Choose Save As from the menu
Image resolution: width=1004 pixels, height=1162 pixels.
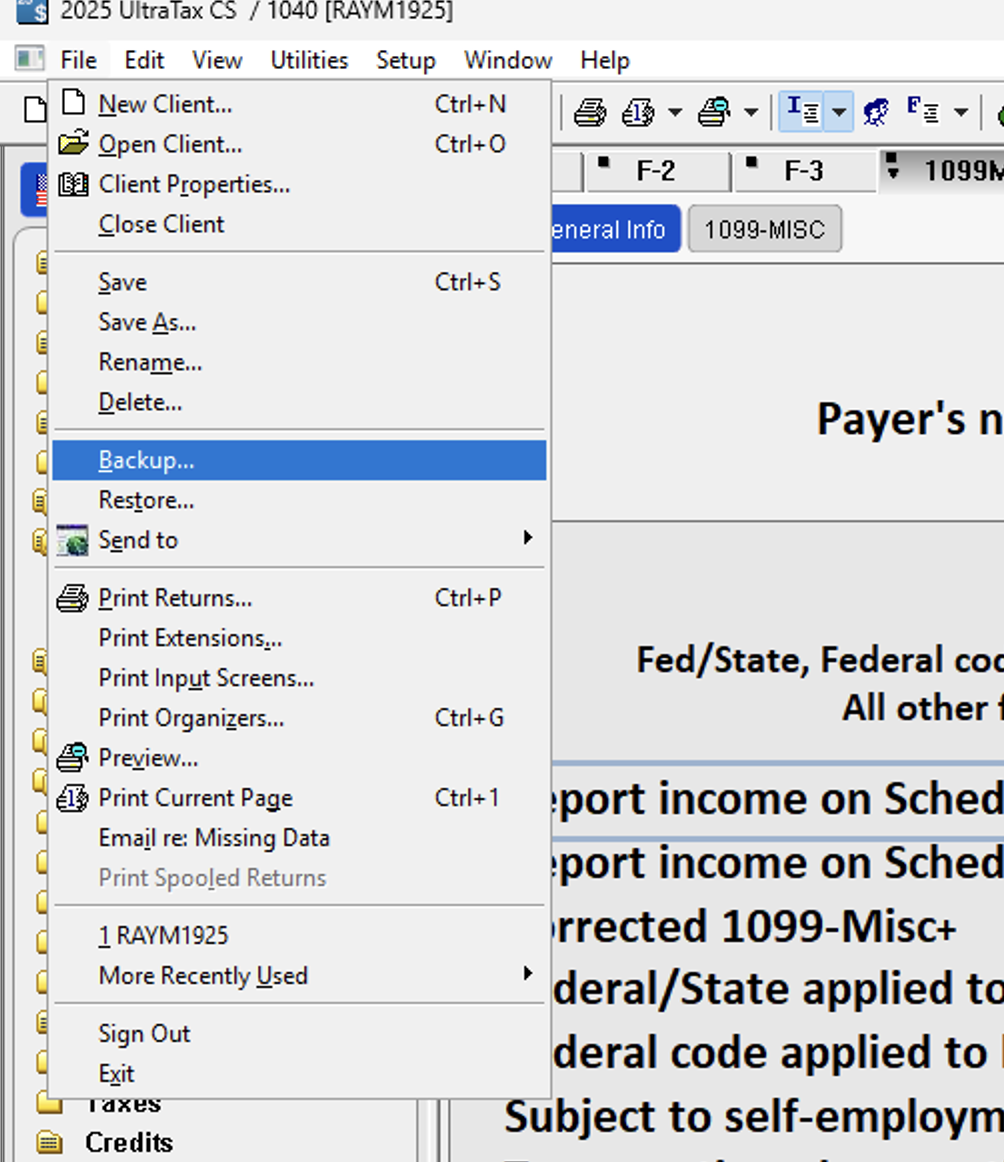tap(299, 322)
